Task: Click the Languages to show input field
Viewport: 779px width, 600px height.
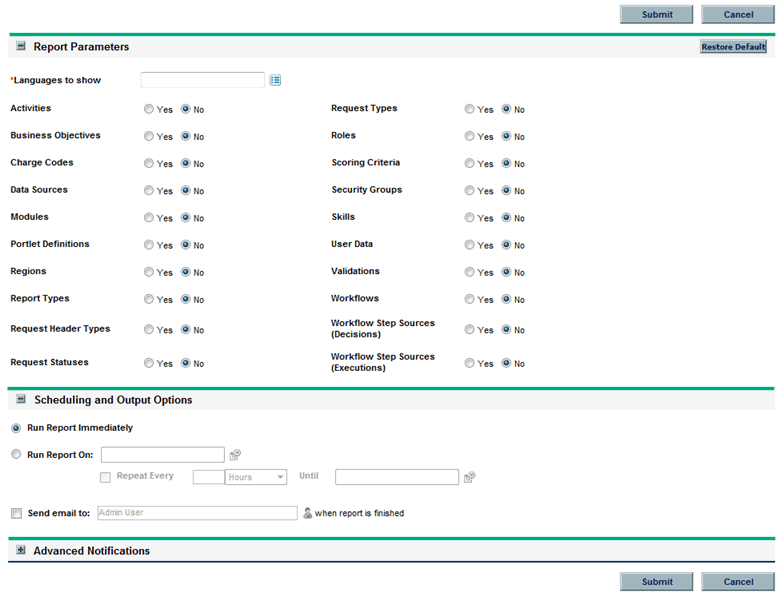Action: pos(202,80)
